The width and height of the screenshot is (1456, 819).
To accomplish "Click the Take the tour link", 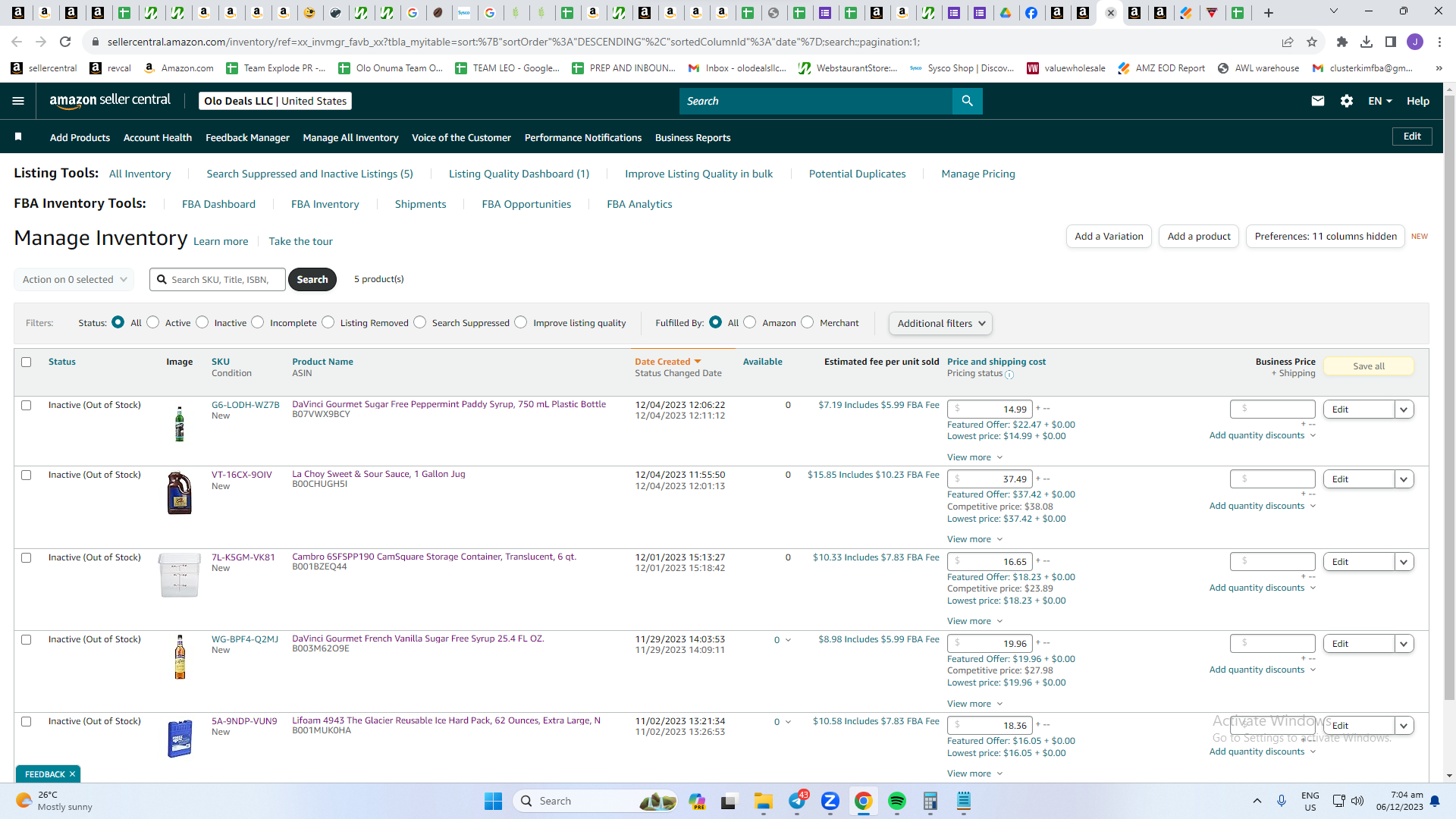I will [300, 241].
